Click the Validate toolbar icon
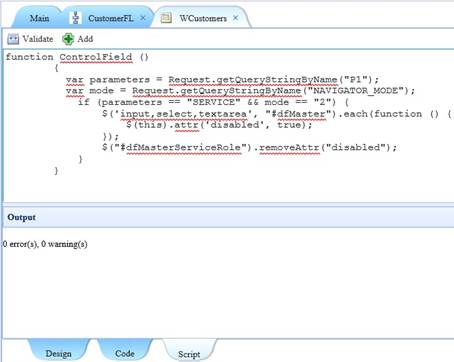This screenshot has width=454, height=362. (13, 39)
